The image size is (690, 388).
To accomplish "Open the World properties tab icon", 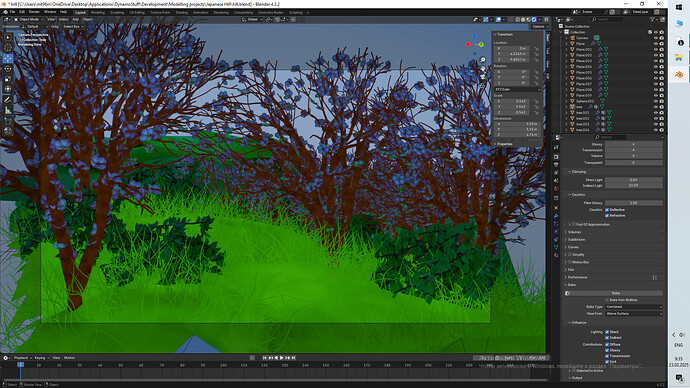I will click(556, 188).
